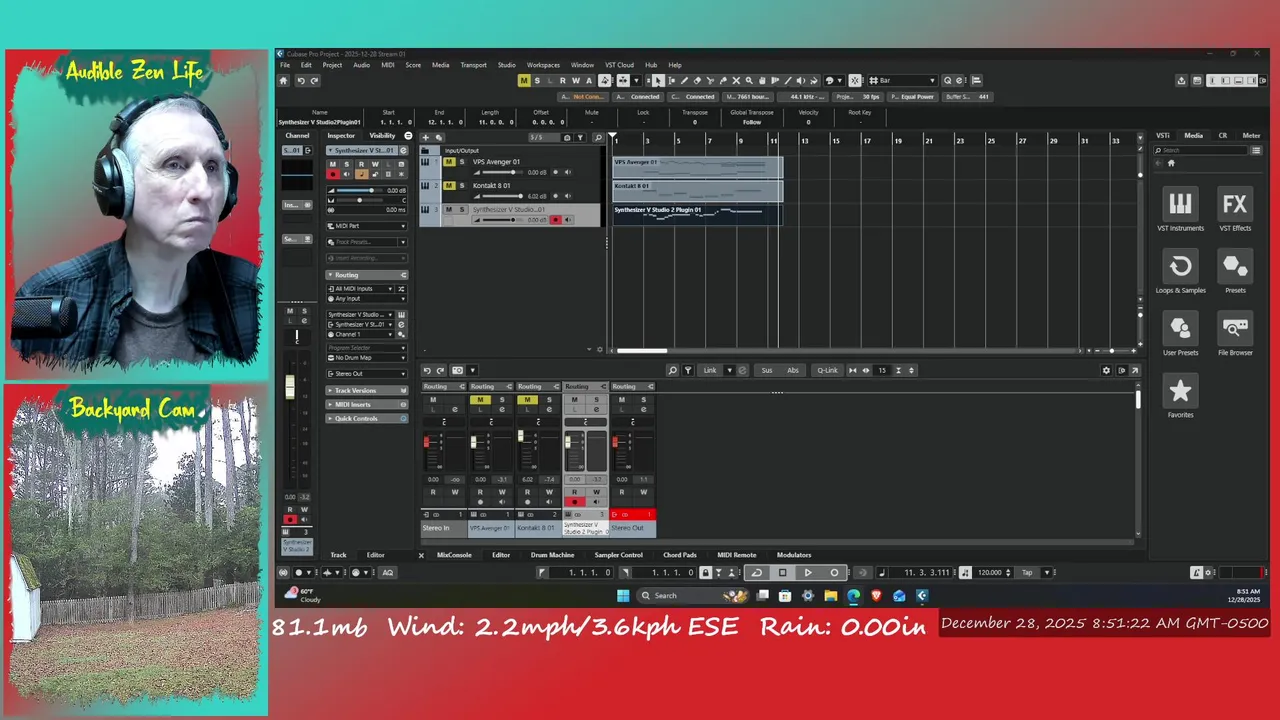Click the Redo arrow in main toolbar
Image resolution: width=1280 pixels, height=720 pixels.
(x=314, y=81)
